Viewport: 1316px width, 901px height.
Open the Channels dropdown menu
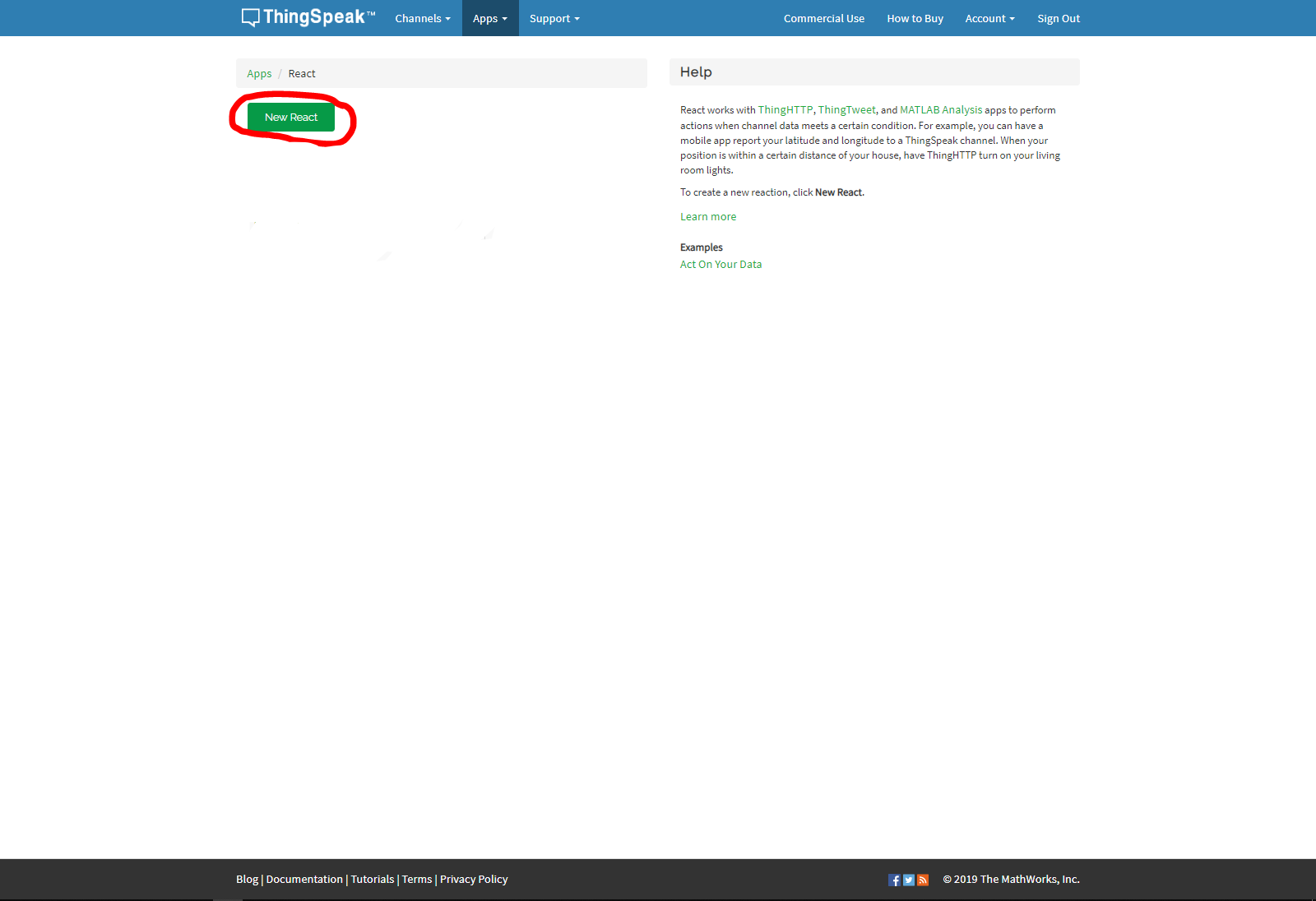tap(422, 18)
